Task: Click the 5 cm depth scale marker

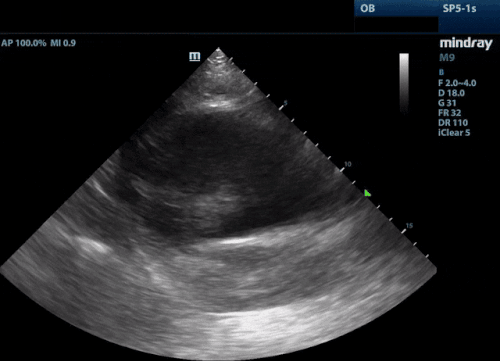Action: (x=285, y=103)
